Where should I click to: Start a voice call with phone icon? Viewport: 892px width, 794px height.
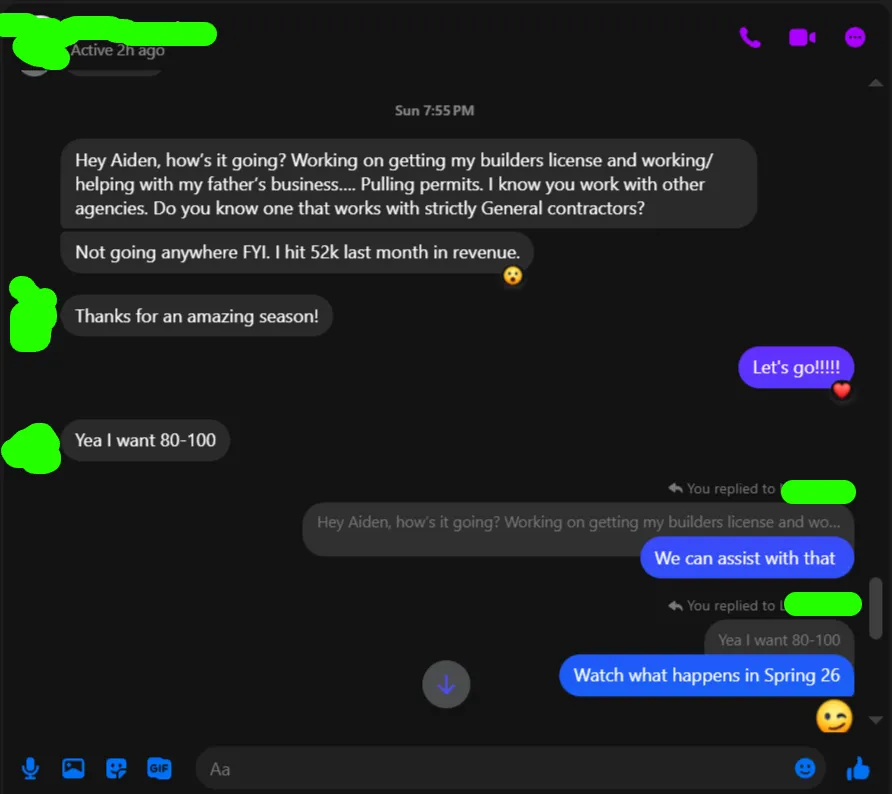point(750,38)
